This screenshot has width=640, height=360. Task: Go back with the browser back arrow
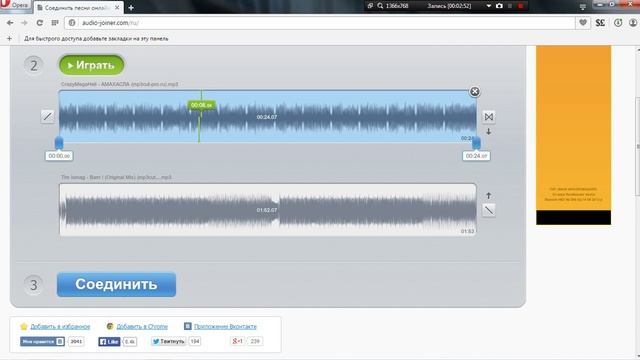click(10, 23)
